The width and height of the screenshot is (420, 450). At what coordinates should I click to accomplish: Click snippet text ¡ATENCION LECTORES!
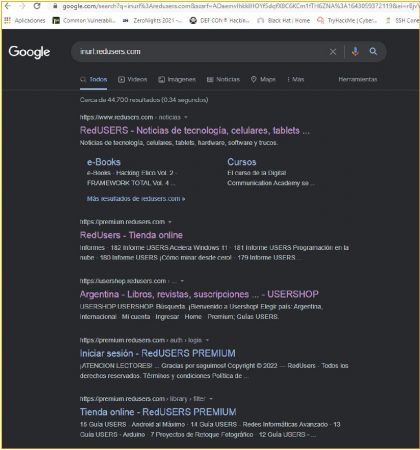click(x=116, y=366)
